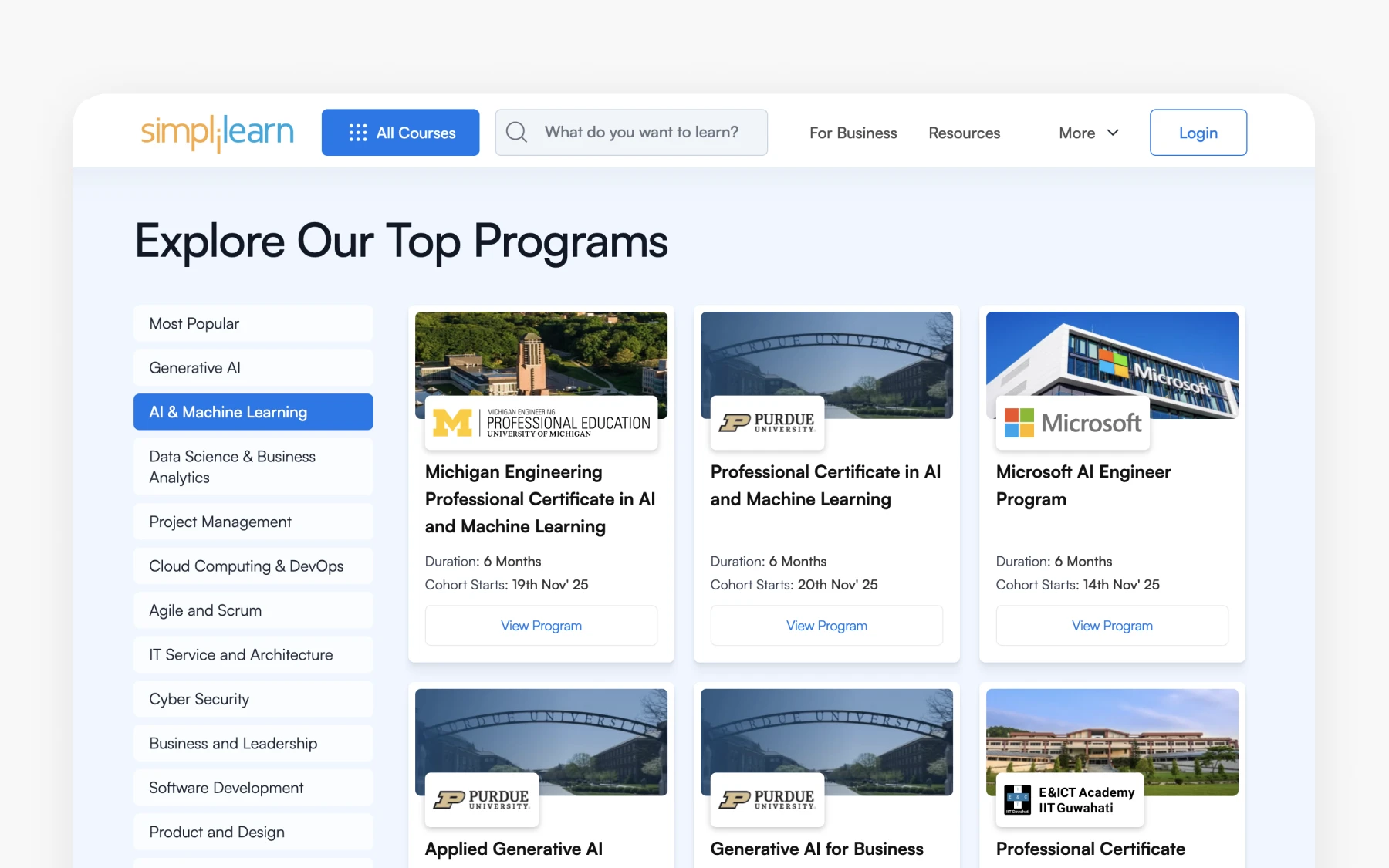1389x868 pixels.
Task: Click the University of Michigan logo badge
Action: 541,423
